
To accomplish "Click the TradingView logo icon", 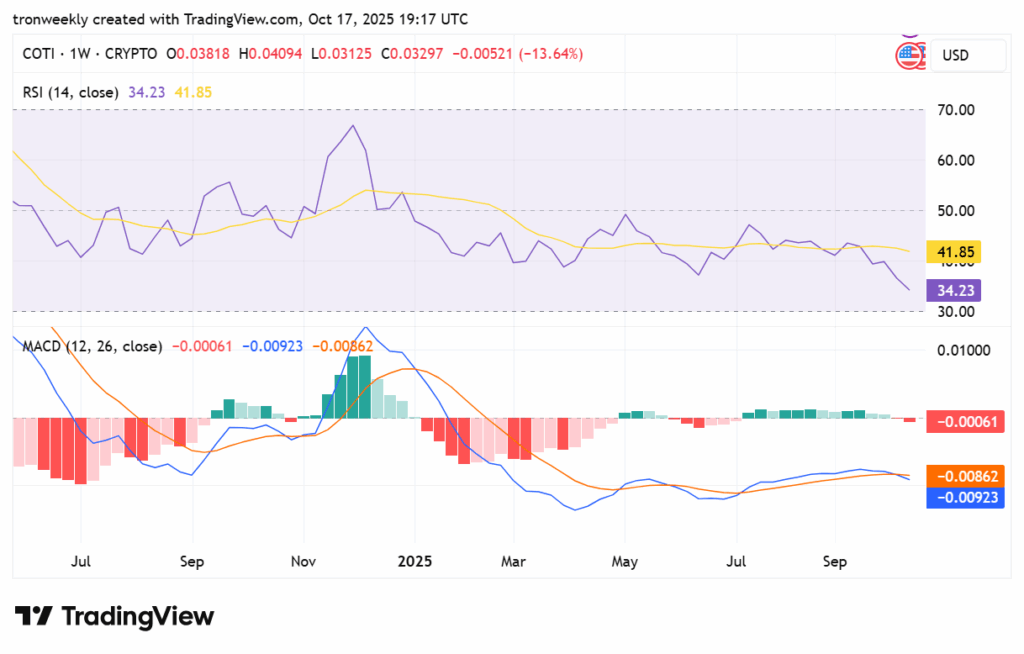I will tap(33, 617).
